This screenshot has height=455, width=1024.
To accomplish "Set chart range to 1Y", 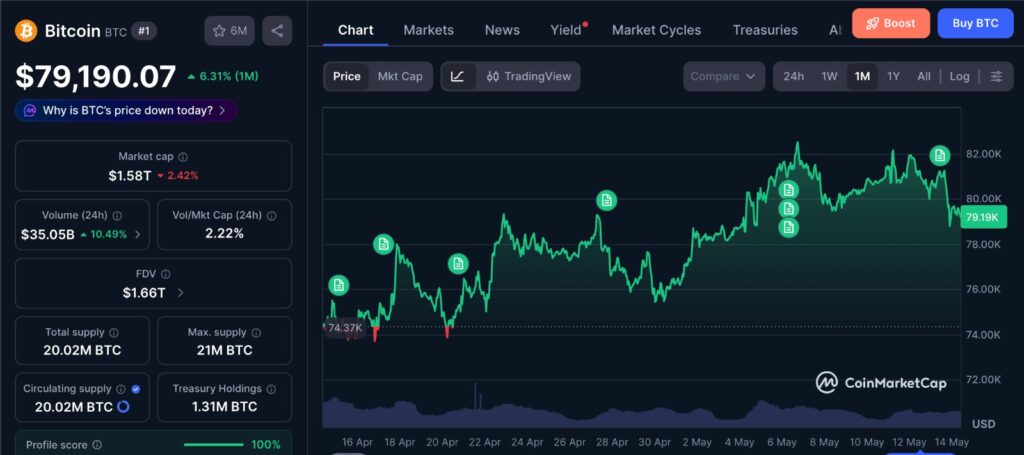I will [x=893, y=76].
